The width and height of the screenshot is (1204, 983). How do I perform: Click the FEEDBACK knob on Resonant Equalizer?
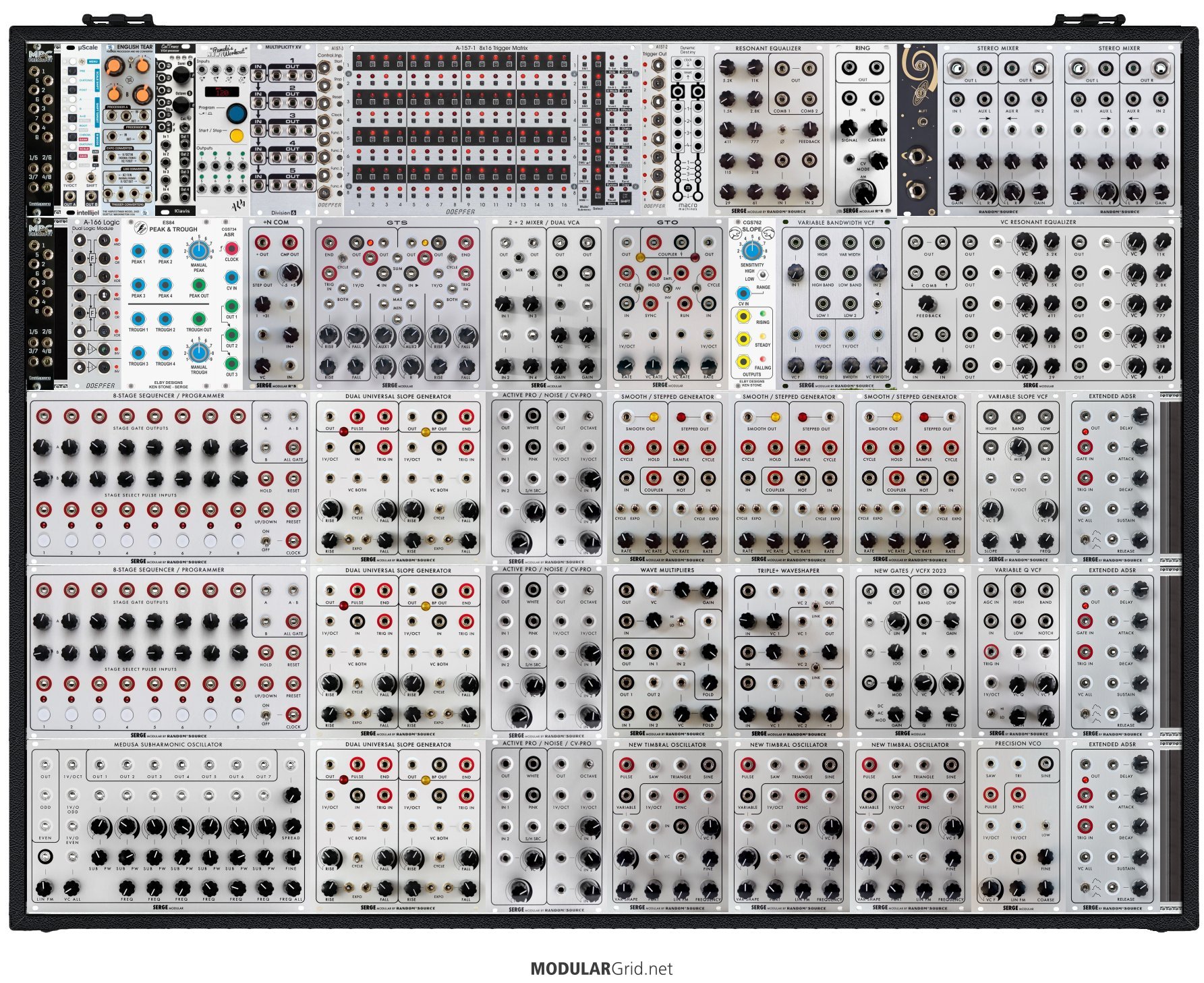pyautogui.click(x=809, y=130)
